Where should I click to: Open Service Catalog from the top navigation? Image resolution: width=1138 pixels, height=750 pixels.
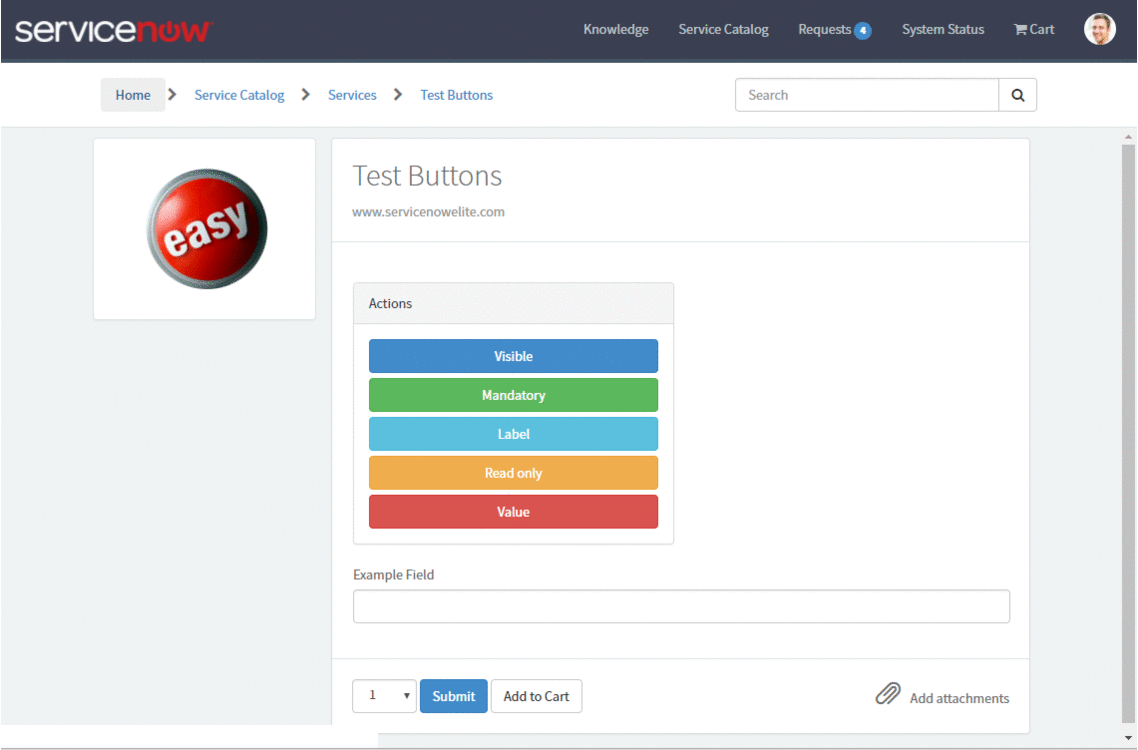click(x=723, y=29)
